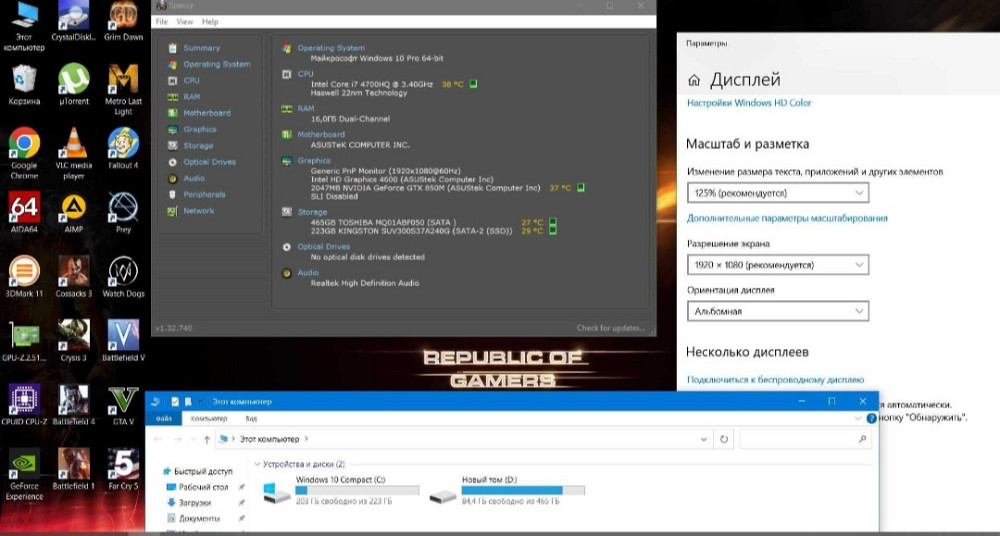The height and width of the screenshot is (536, 1000).
Task: Open the View menu in Speccy
Action: click(x=185, y=22)
